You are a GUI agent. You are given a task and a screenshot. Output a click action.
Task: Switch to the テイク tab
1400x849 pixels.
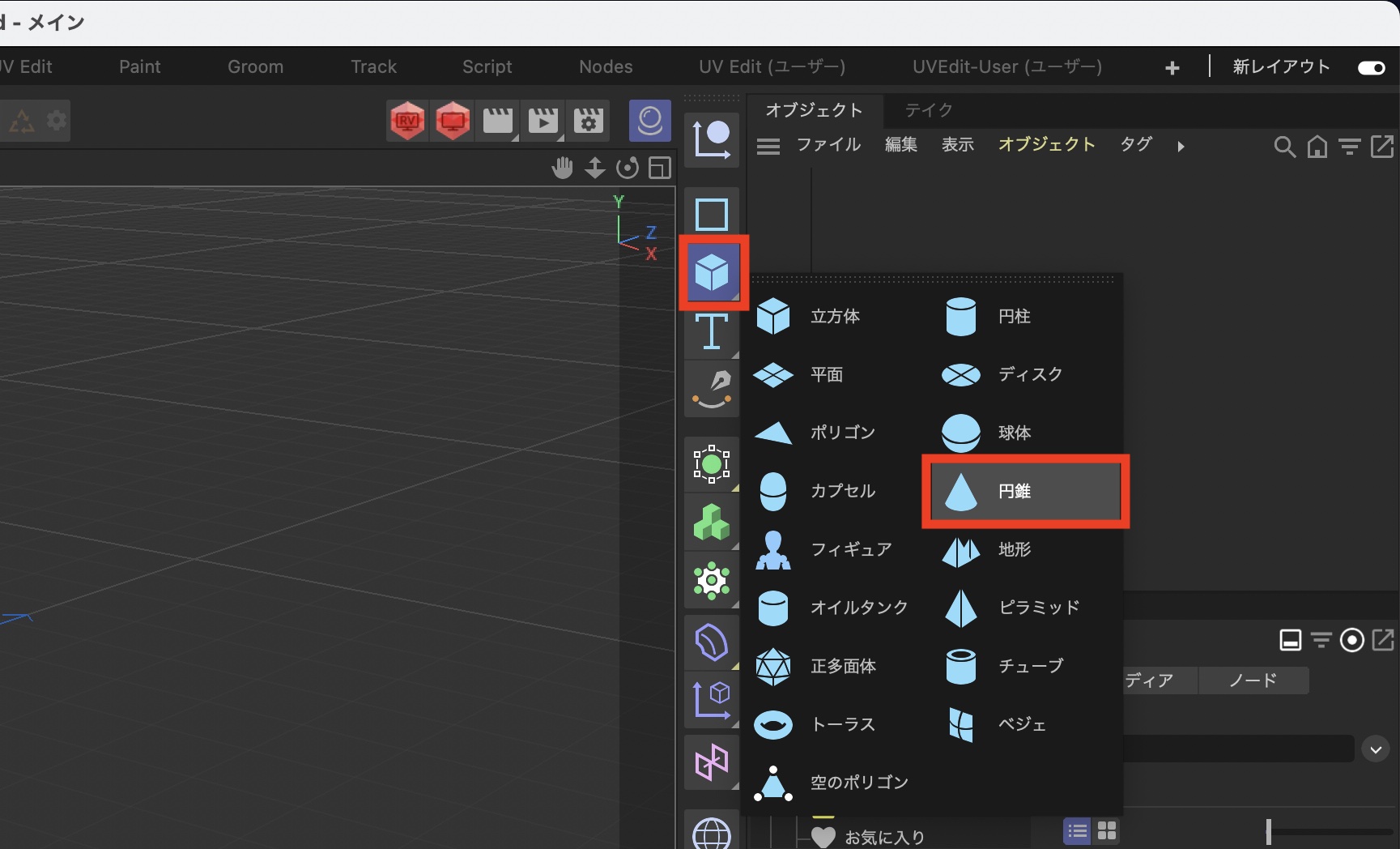point(928,110)
